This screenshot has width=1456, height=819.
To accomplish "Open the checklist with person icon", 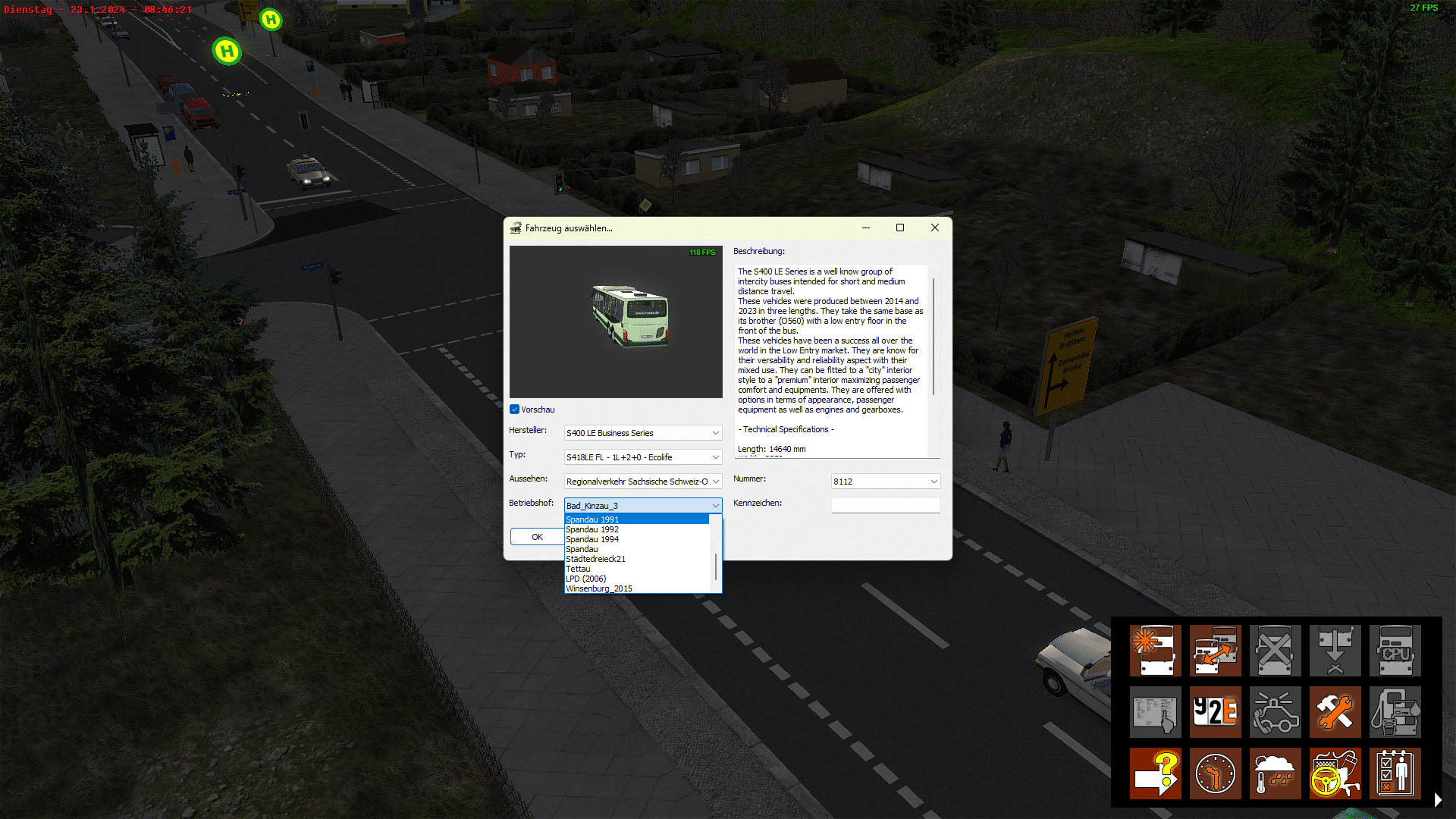I will coord(1395,773).
